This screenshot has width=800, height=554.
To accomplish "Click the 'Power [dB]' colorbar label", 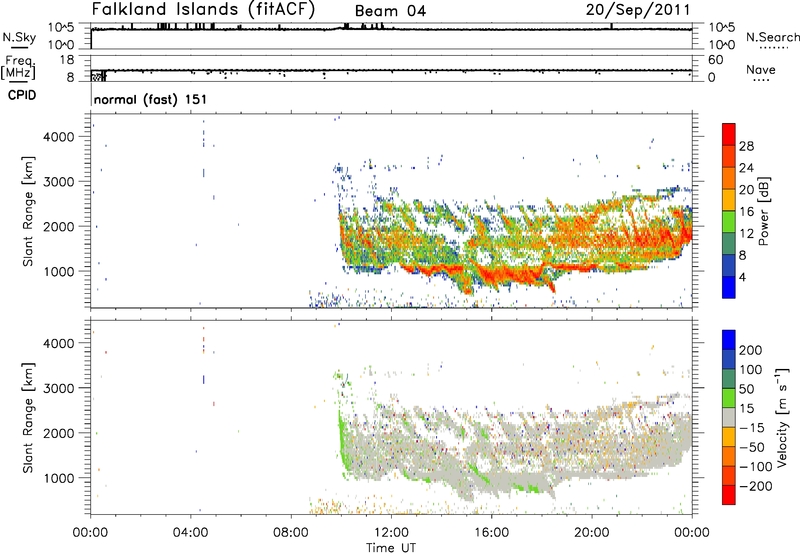I will coord(764,211).
